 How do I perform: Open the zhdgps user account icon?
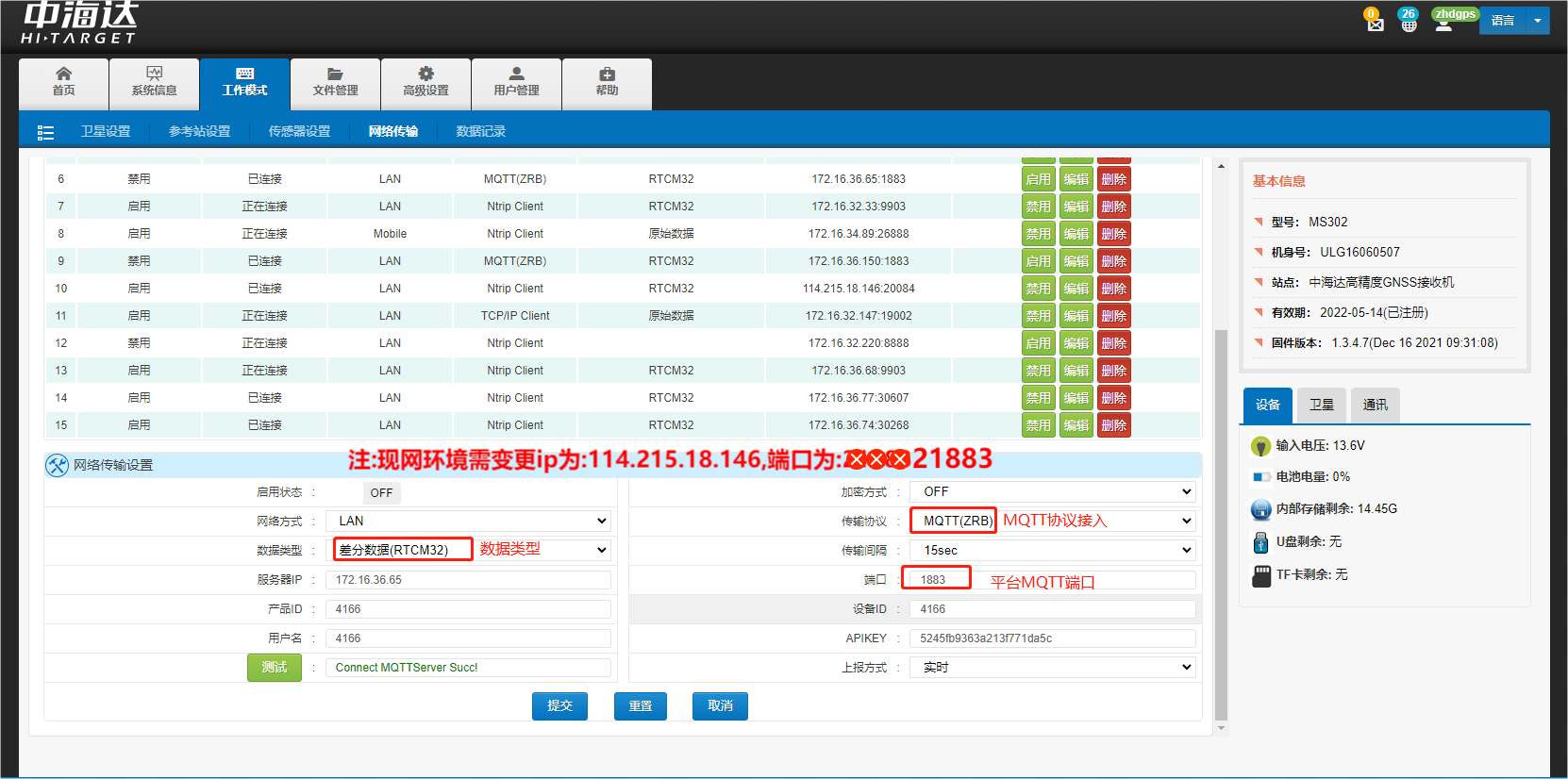coord(1443,23)
